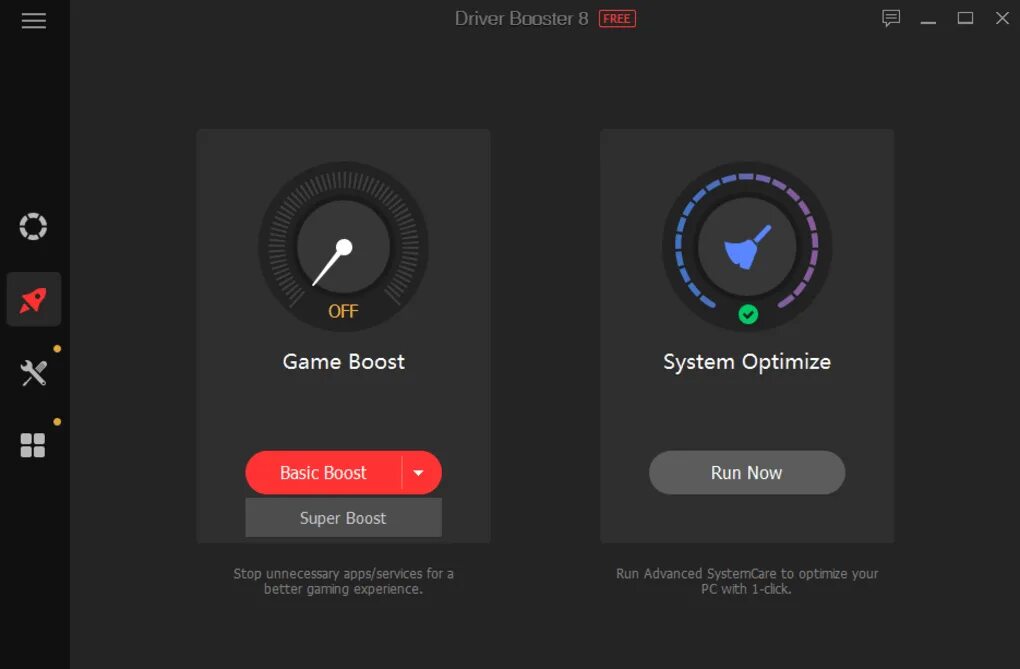
Task: Open the feedback chat icon
Action: pyautogui.click(x=891, y=18)
